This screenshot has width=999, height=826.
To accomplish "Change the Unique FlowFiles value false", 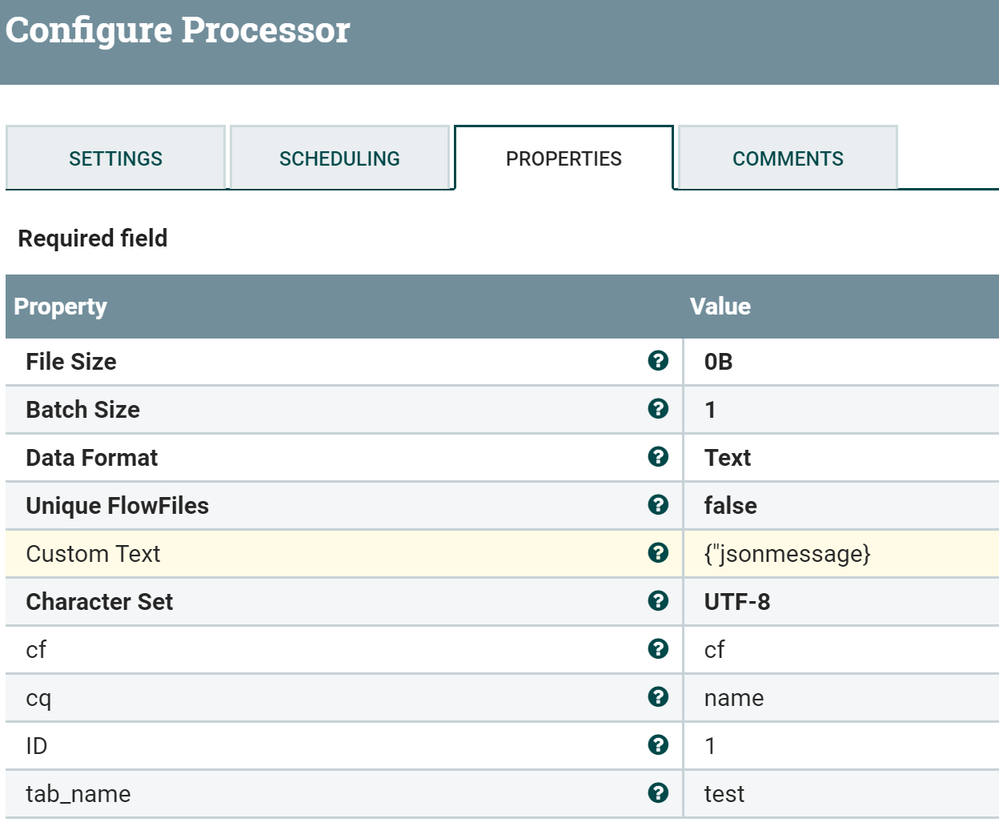I will pos(731,506).
